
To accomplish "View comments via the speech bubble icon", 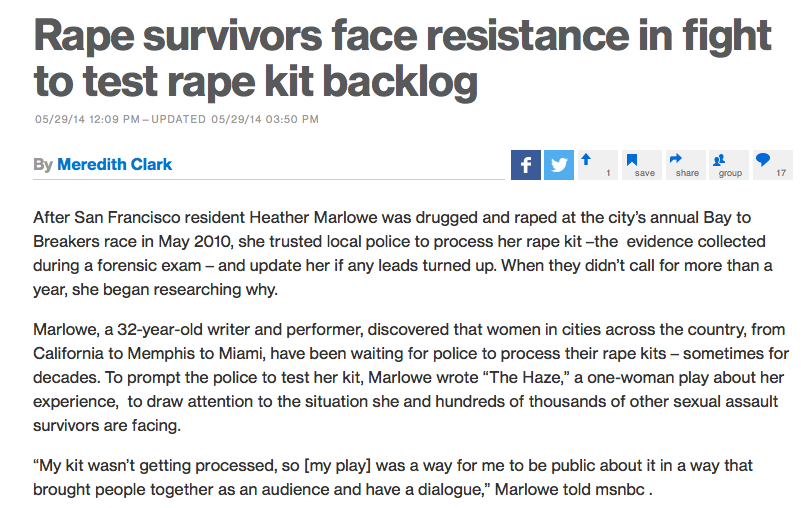I will (x=772, y=165).
